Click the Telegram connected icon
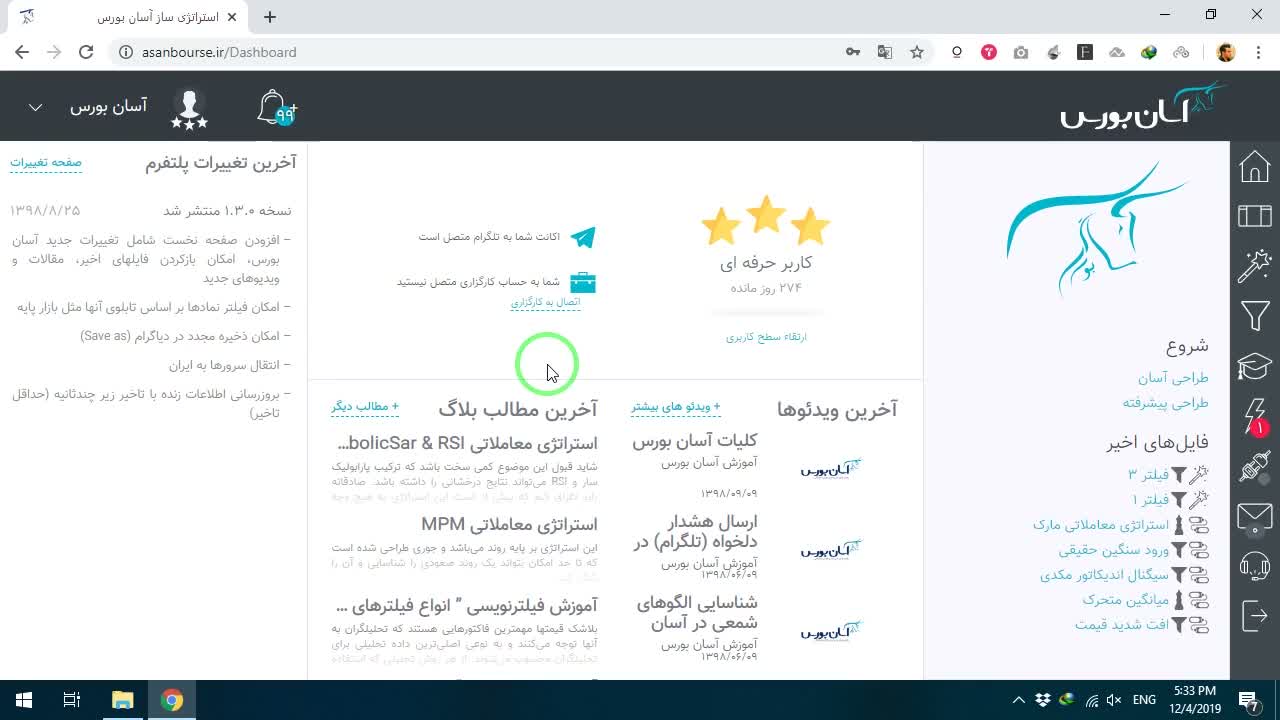Viewport: 1280px width, 720px height. (x=583, y=237)
